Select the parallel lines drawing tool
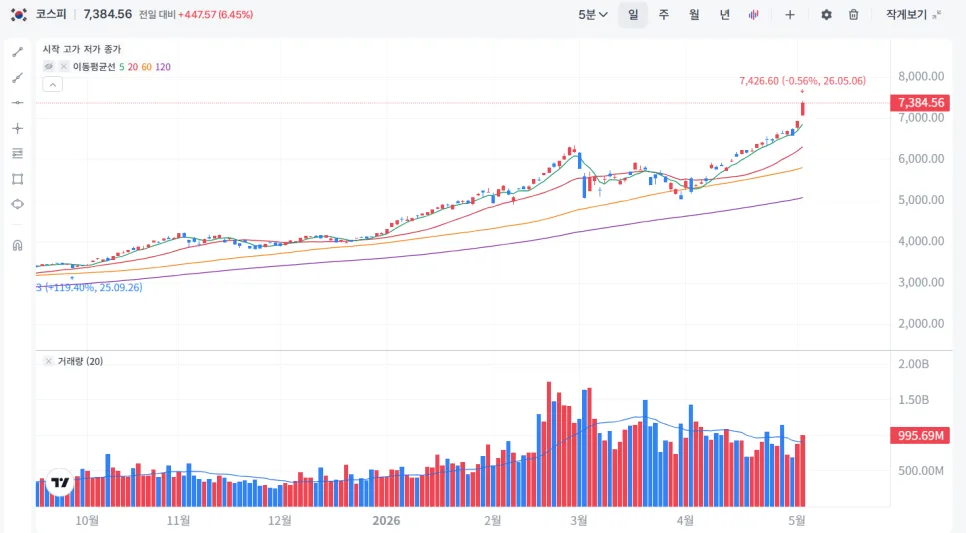This screenshot has height=533, width=966. (17, 153)
